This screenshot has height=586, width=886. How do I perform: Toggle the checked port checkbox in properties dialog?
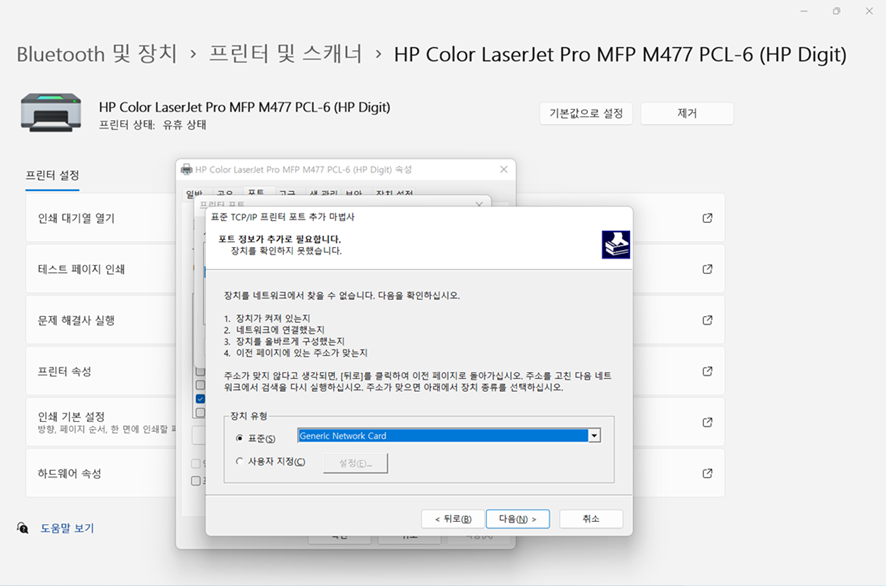pyautogui.click(x=200, y=398)
